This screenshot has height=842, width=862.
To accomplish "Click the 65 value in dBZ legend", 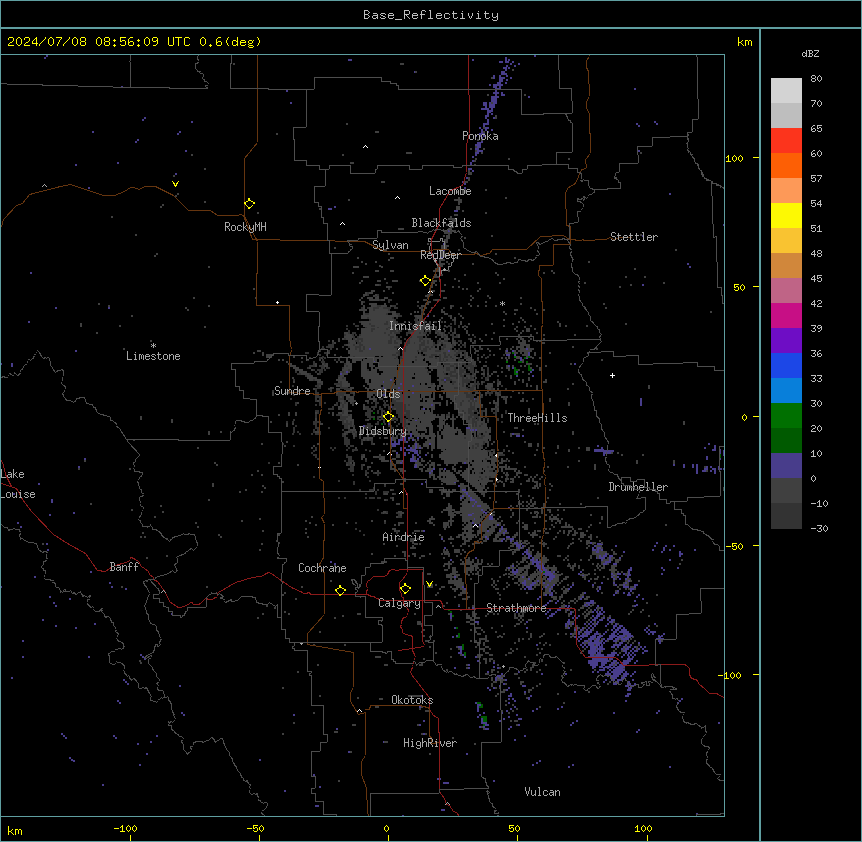I will (x=816, y=128).
